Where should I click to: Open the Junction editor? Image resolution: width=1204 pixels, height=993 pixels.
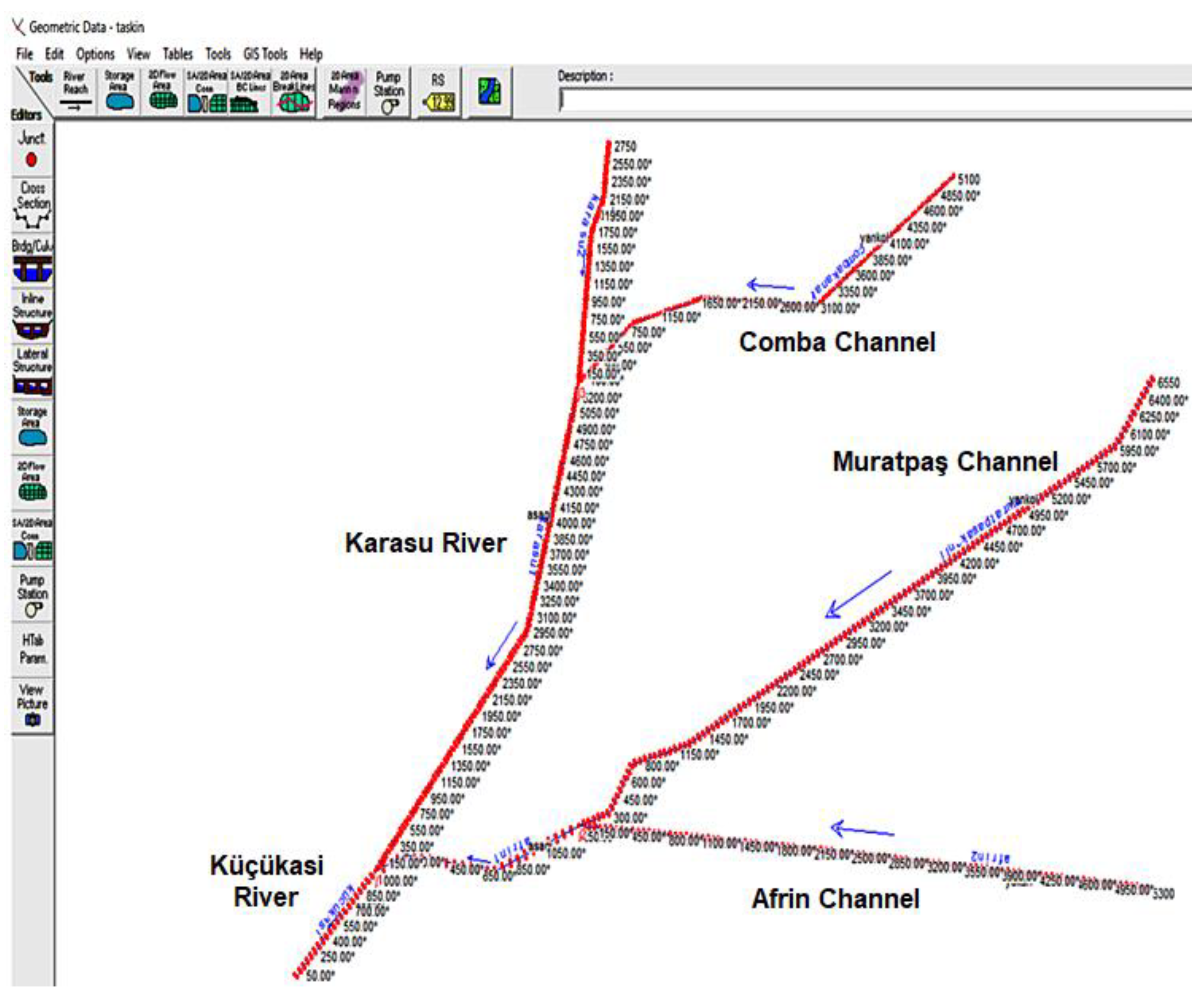point(32,150)
